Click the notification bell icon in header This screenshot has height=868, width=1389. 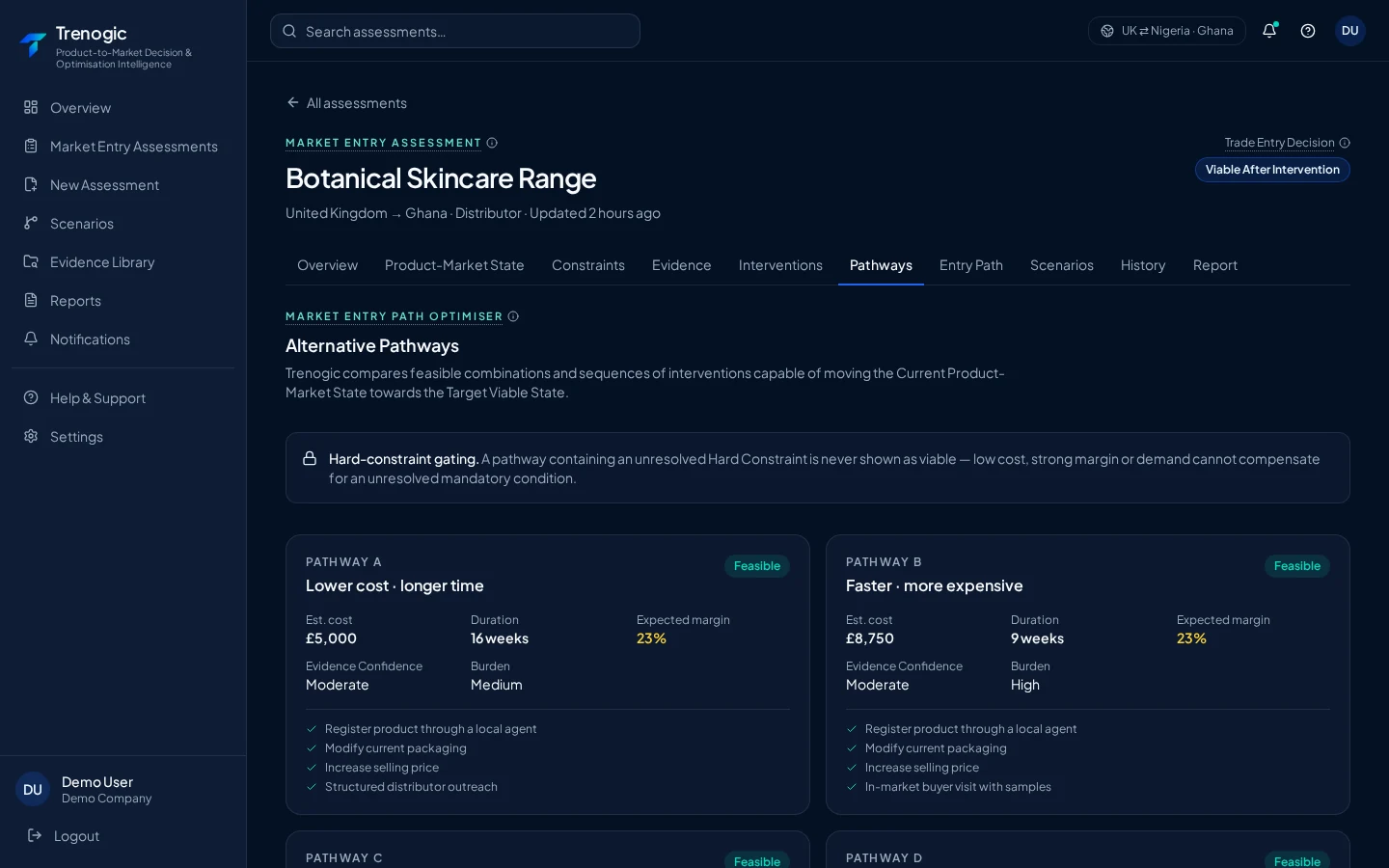(x=1269, y=31)
